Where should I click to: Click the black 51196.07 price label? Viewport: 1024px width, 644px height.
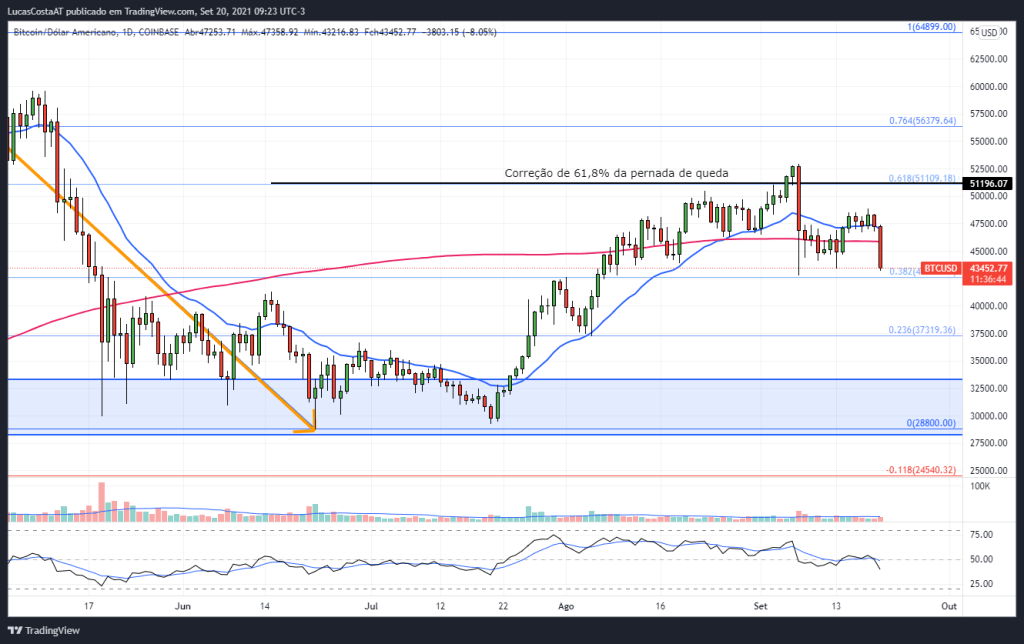(x=989, y=184)
